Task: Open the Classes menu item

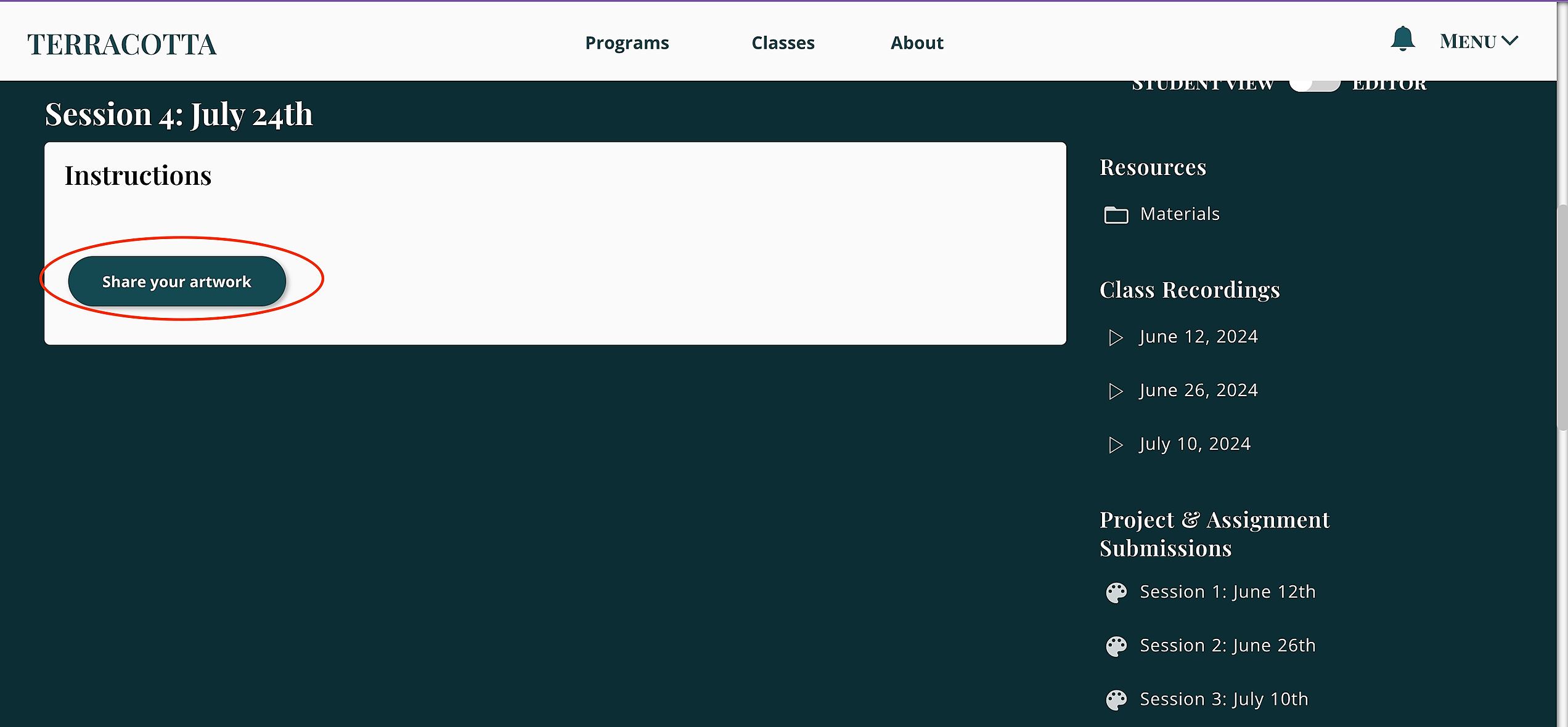Action: click(783, 43)
